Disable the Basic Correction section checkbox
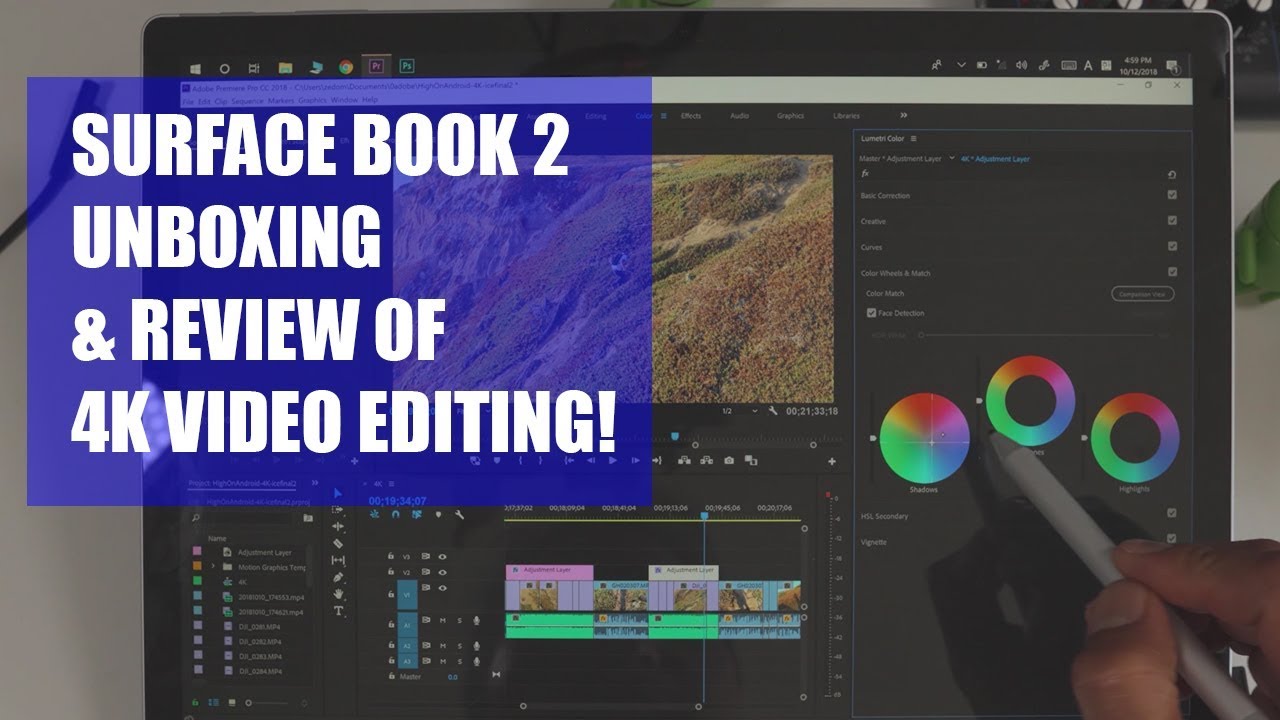Screen dimensions: 1280x720 pos(1172,195)
